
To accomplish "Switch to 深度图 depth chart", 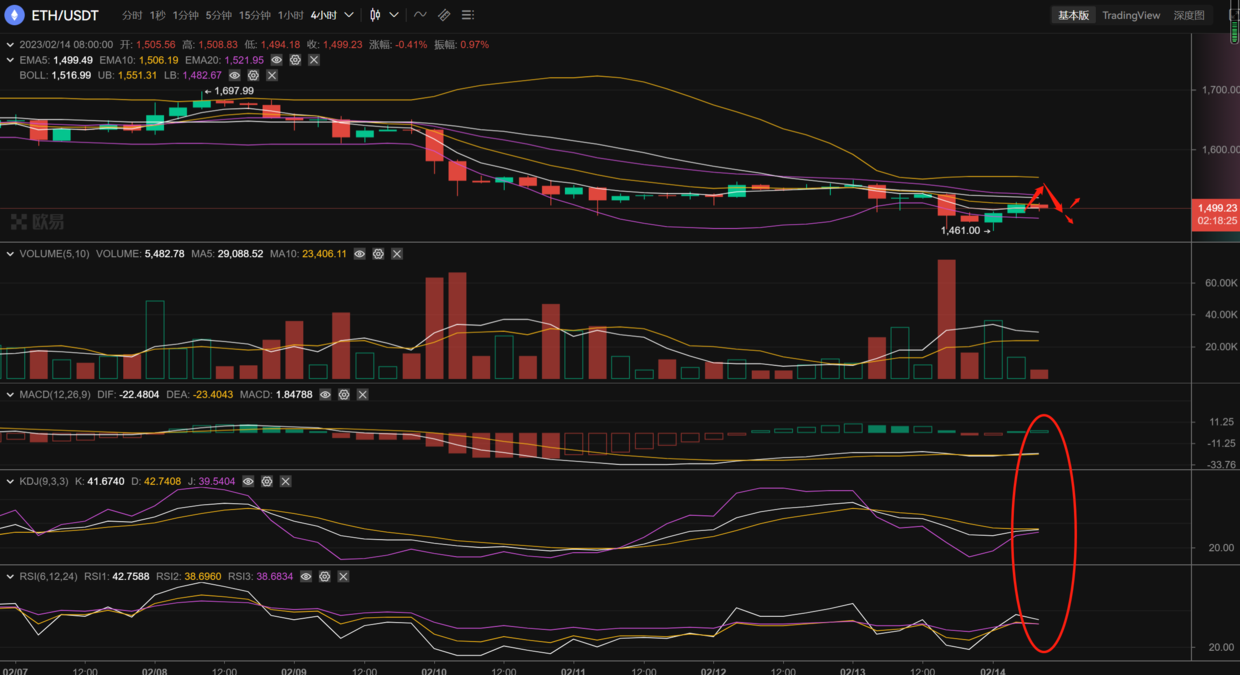I will coord(1189,15).
